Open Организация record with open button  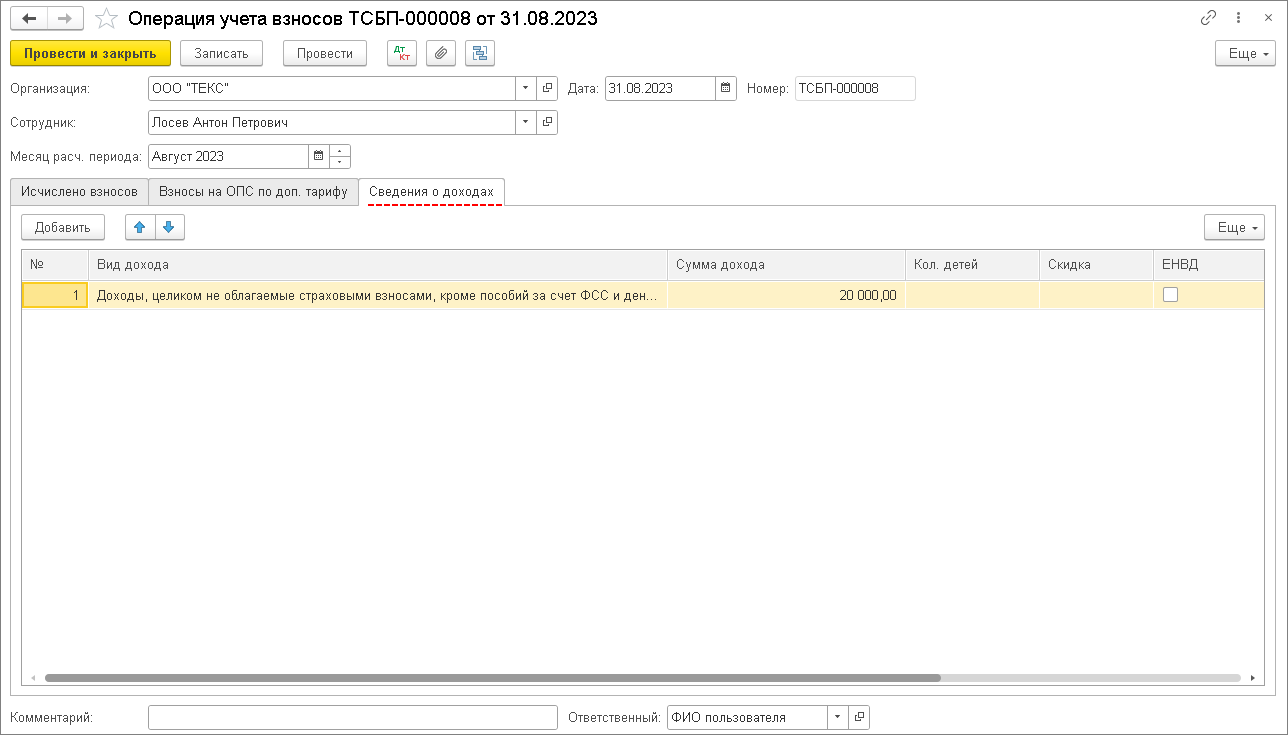(x=547, y=88)
